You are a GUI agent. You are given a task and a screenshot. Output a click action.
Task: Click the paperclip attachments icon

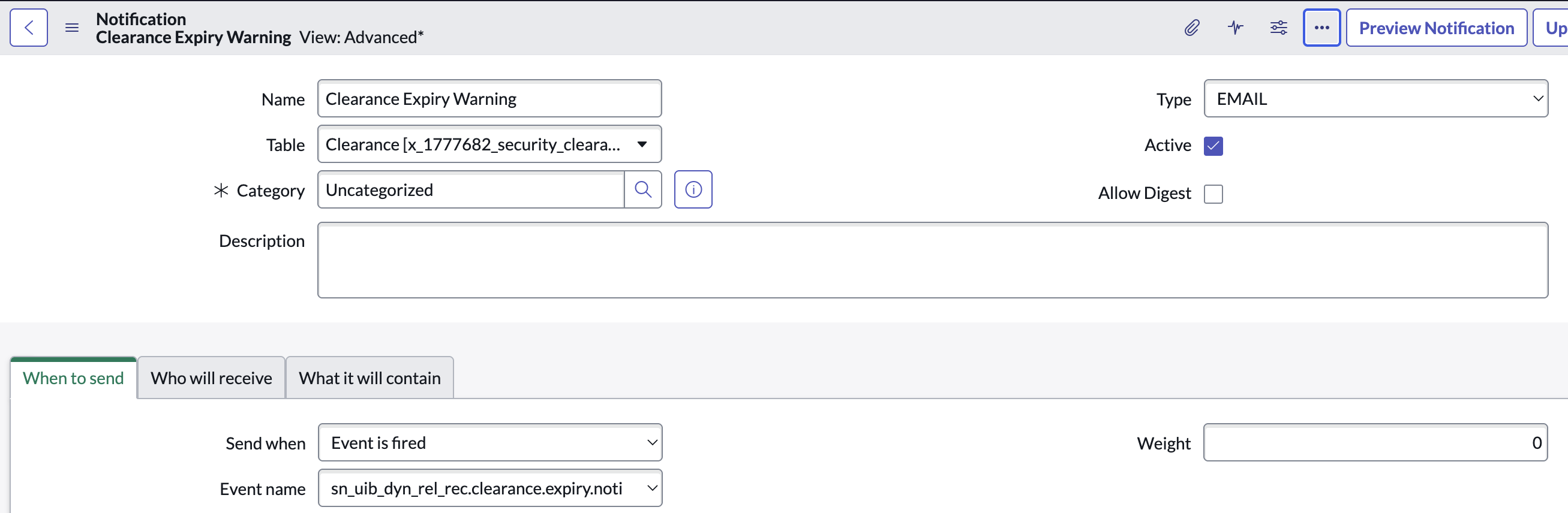coord(1191,28)
